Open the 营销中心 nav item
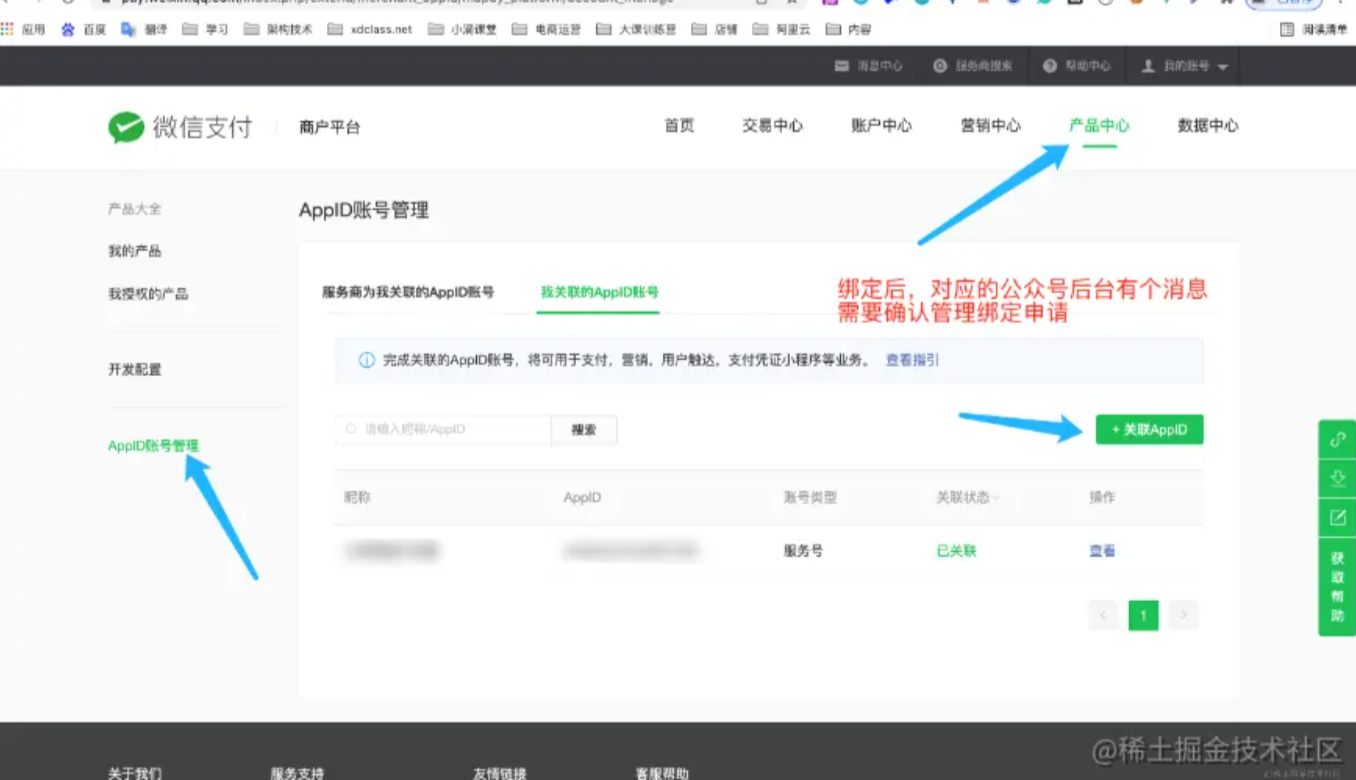The height and width of the screenshot is (780, 1356). point(990,126)
